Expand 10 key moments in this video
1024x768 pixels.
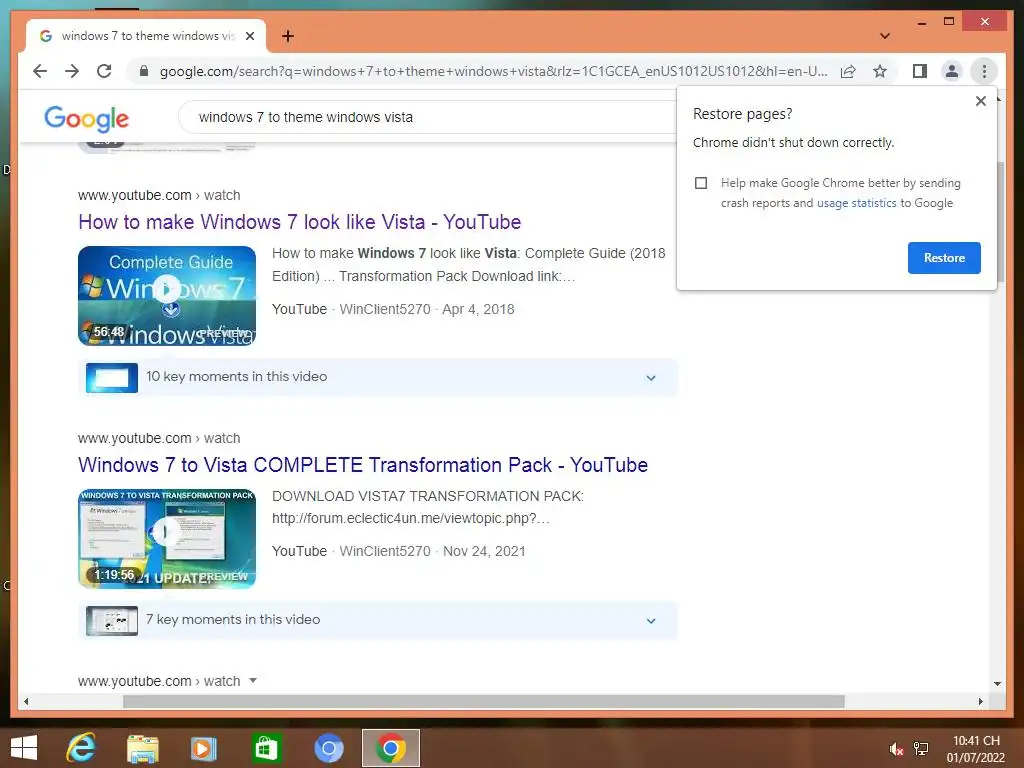click(x=377, y=377)
